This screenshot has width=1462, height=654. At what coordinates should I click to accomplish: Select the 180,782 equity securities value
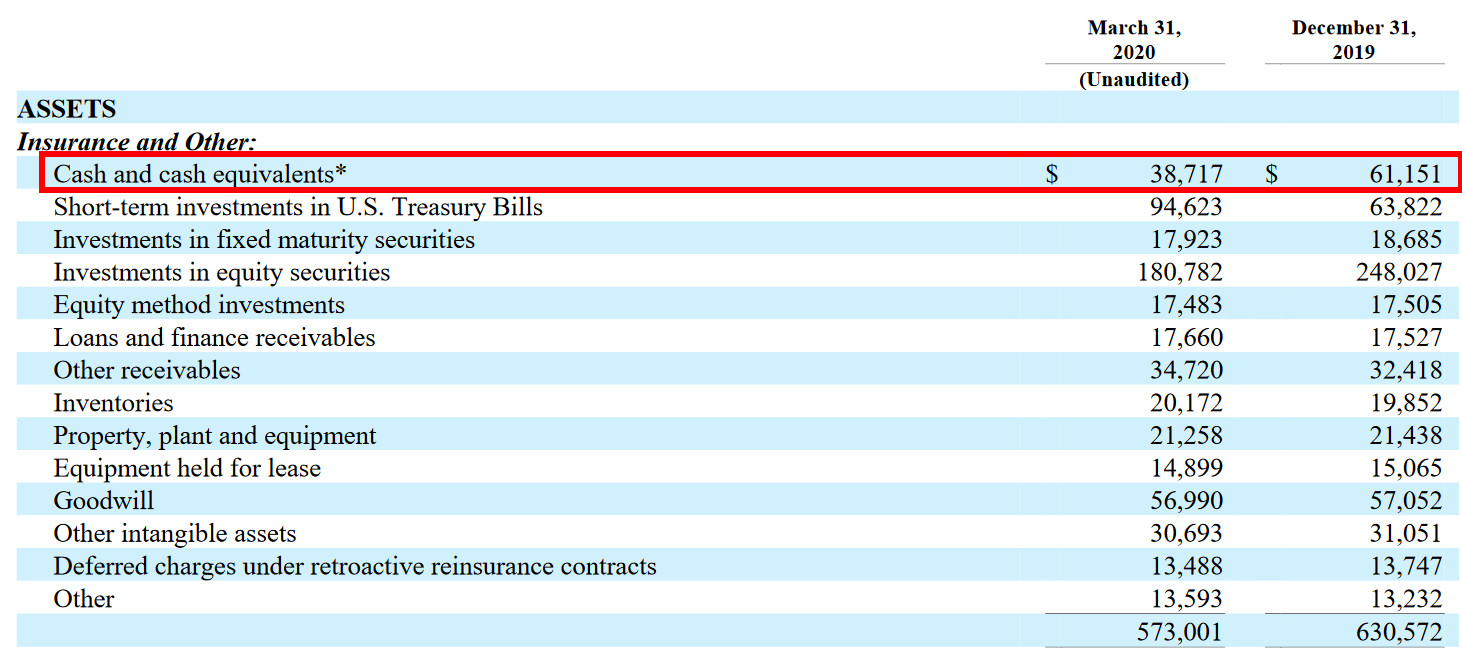tap(1179, 272)
